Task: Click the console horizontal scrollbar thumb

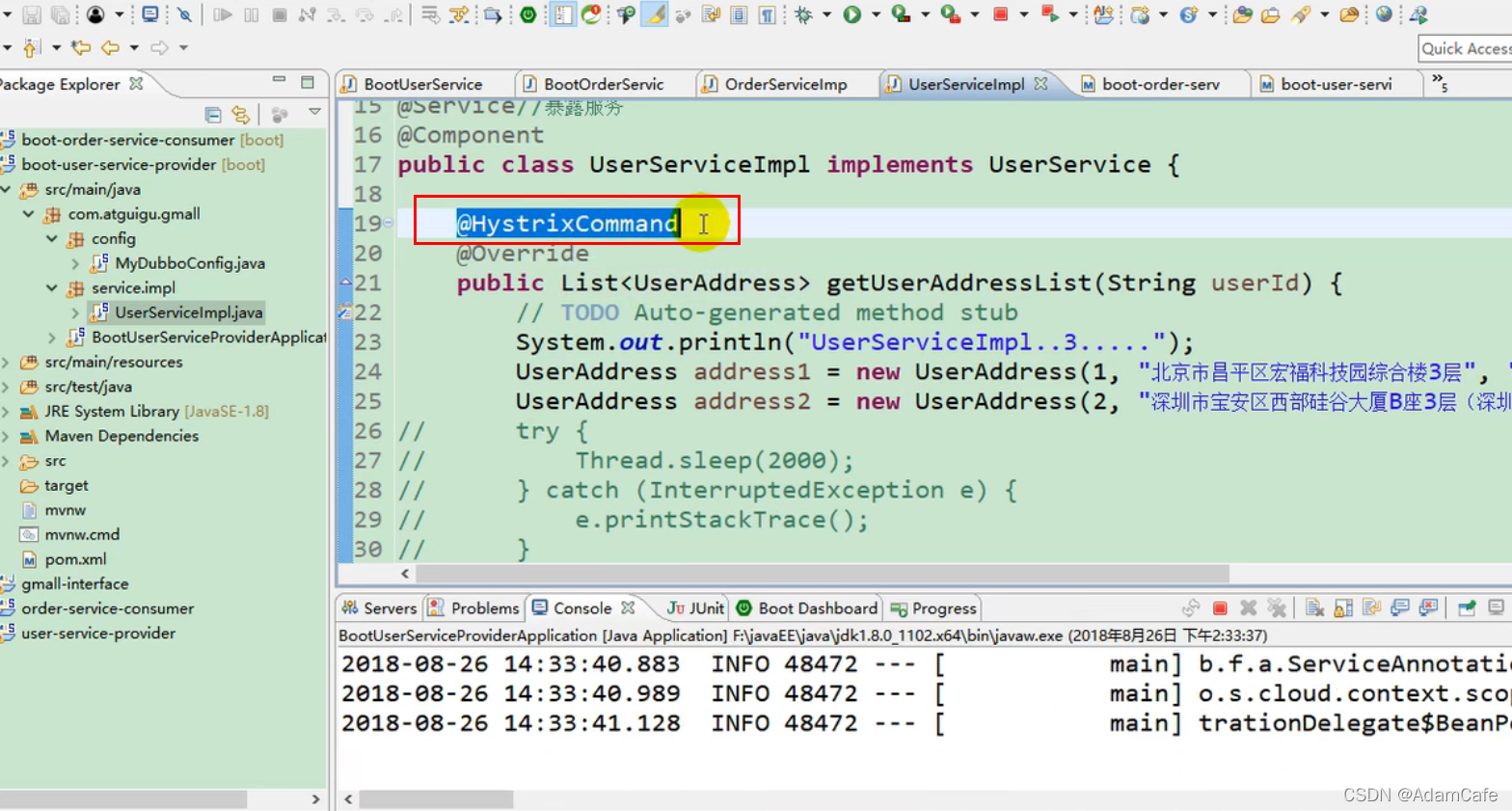Action: click(436, 799)
